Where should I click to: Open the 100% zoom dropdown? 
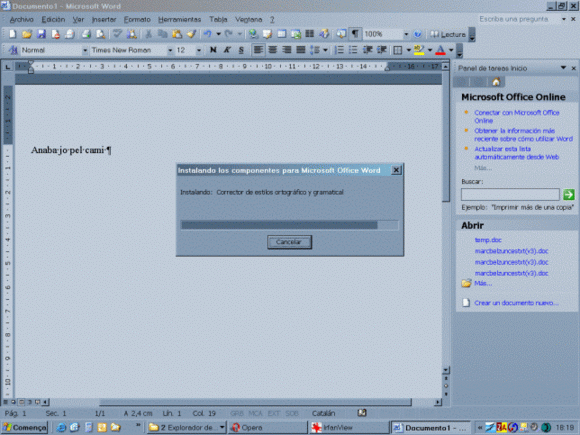point(406,34)
